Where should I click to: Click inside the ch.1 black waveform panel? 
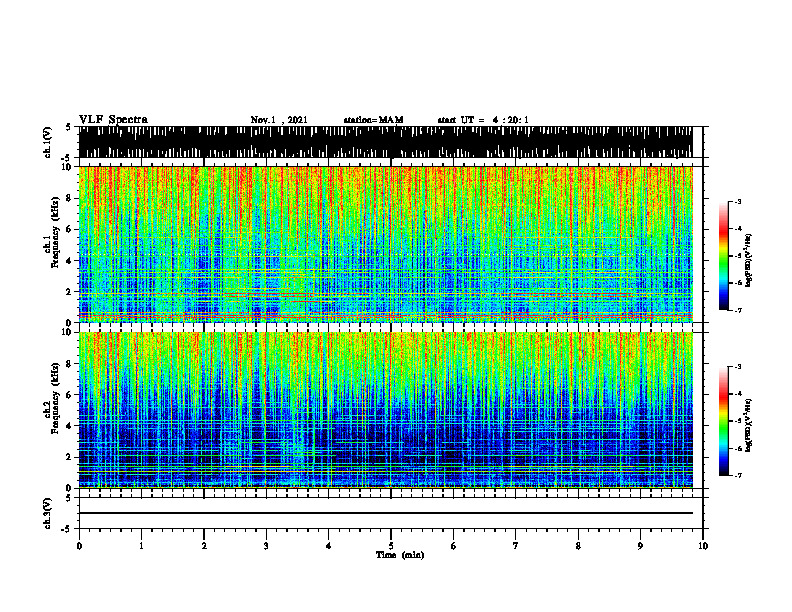point(385,142)
